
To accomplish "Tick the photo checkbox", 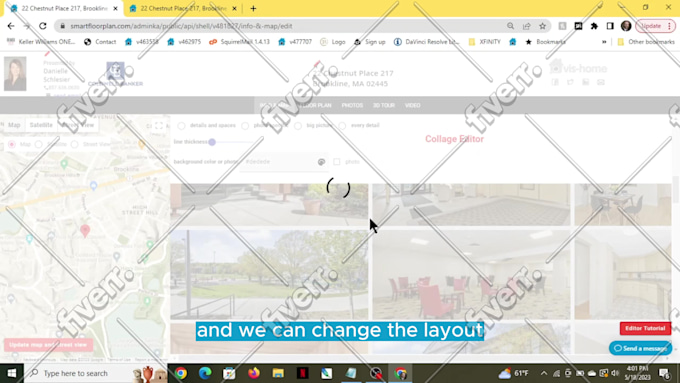I will tap(337, 162).
